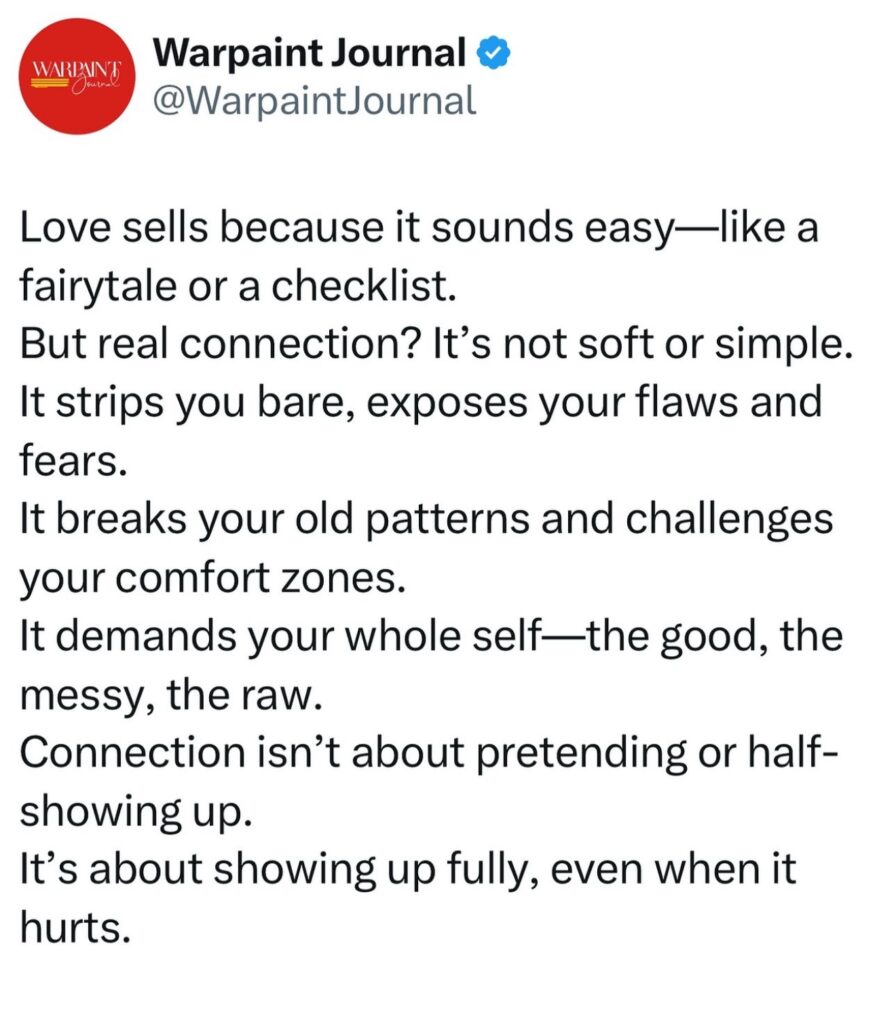Click the question 'But real connection?'

click(x=219, y=344)
